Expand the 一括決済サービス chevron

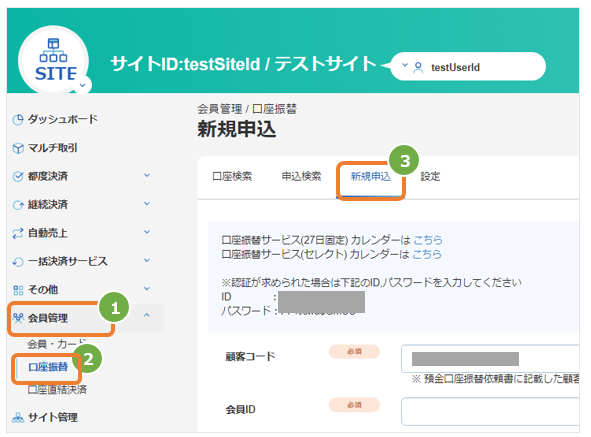[x=147, y=261]
